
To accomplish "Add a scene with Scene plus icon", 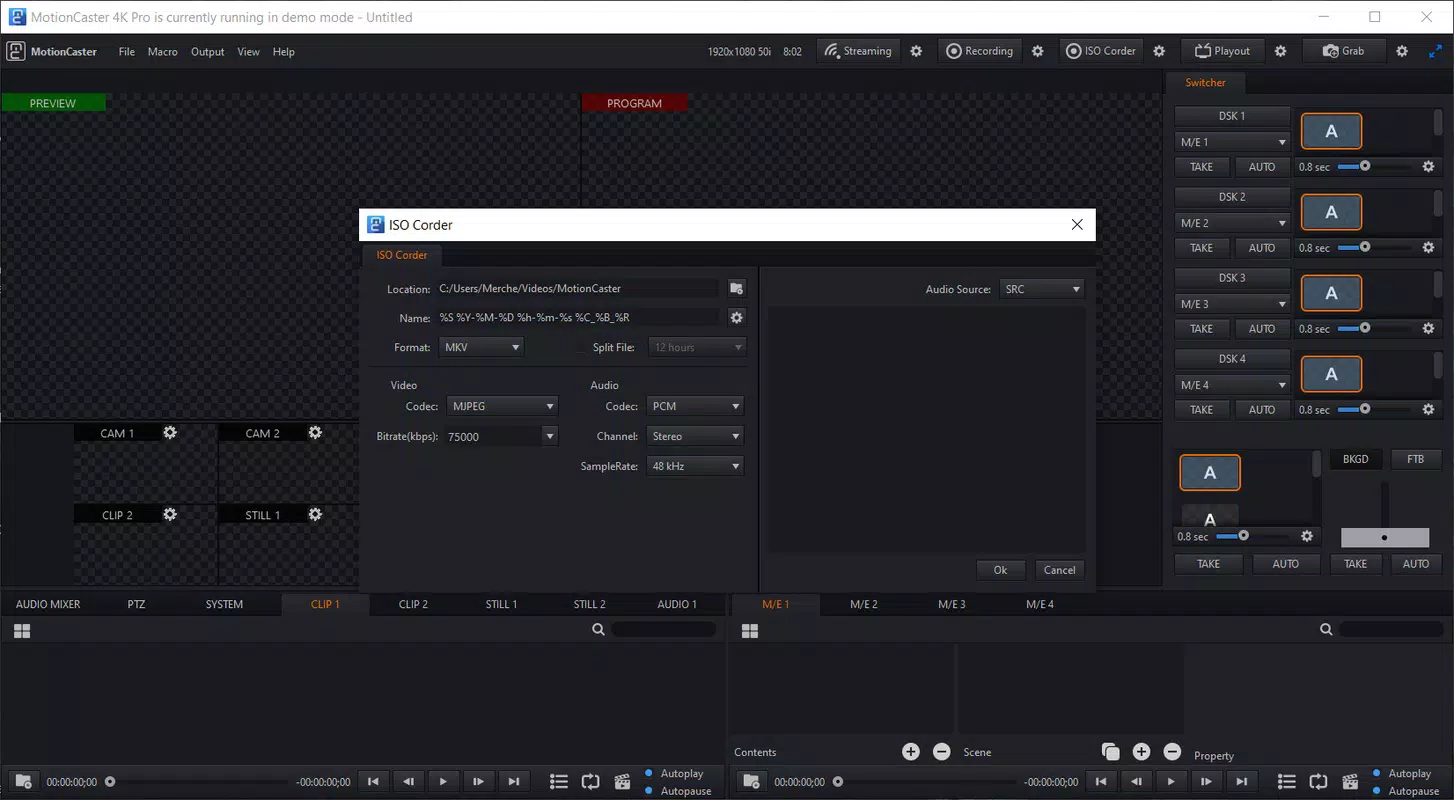I will point(1141,752).
